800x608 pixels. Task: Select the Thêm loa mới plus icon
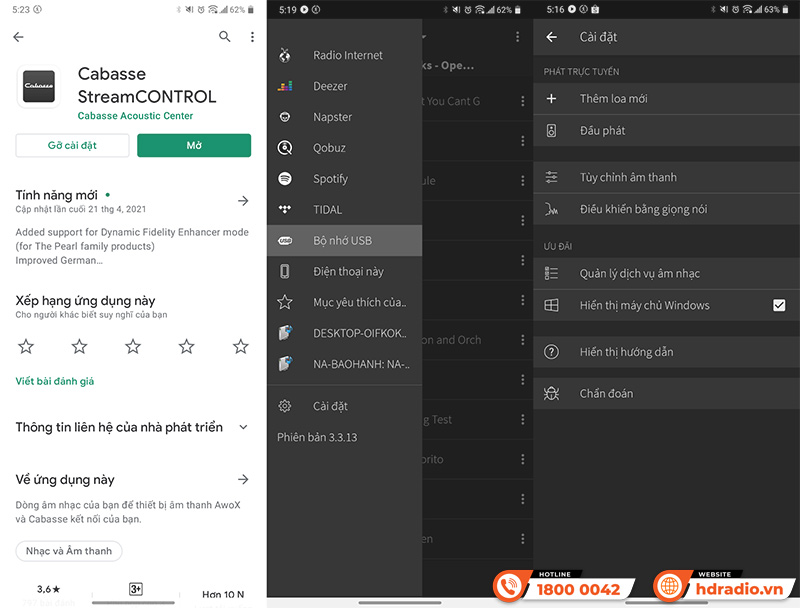(x=551, y=99)
